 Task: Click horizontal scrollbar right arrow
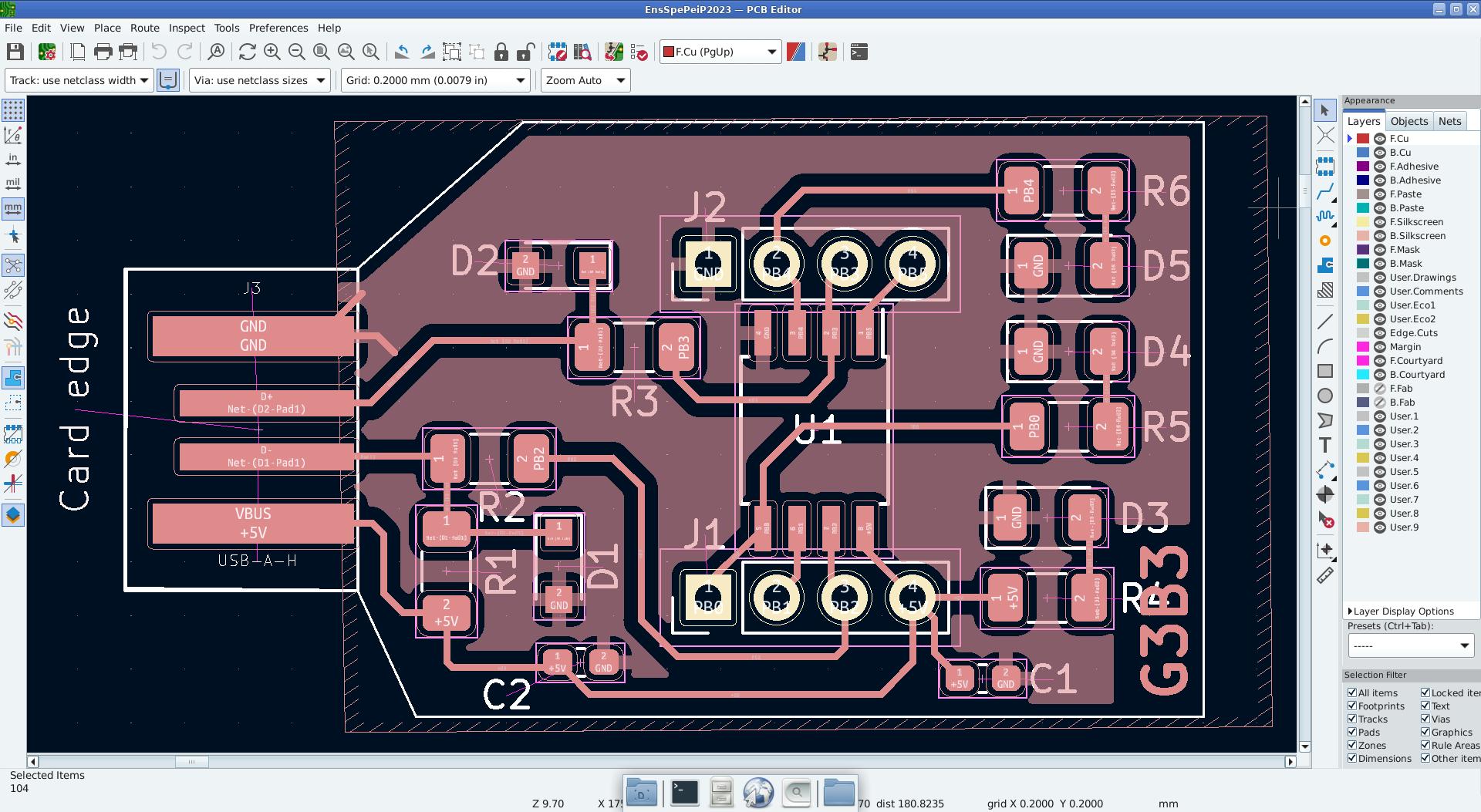[1290, 762]
